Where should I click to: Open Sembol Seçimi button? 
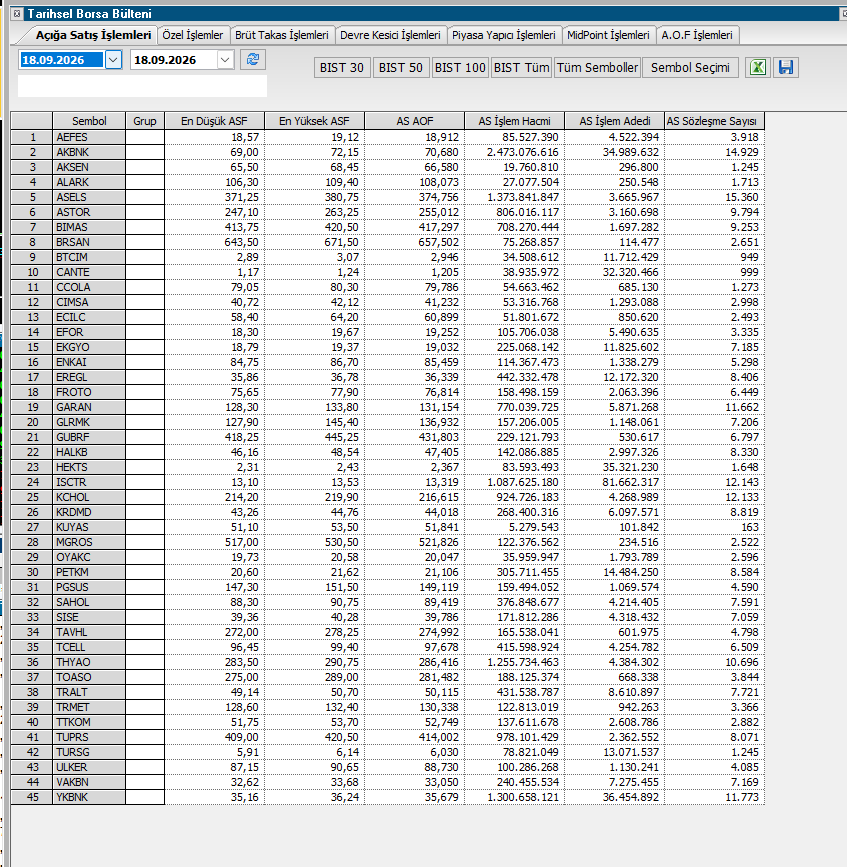(x=690, y=67)
